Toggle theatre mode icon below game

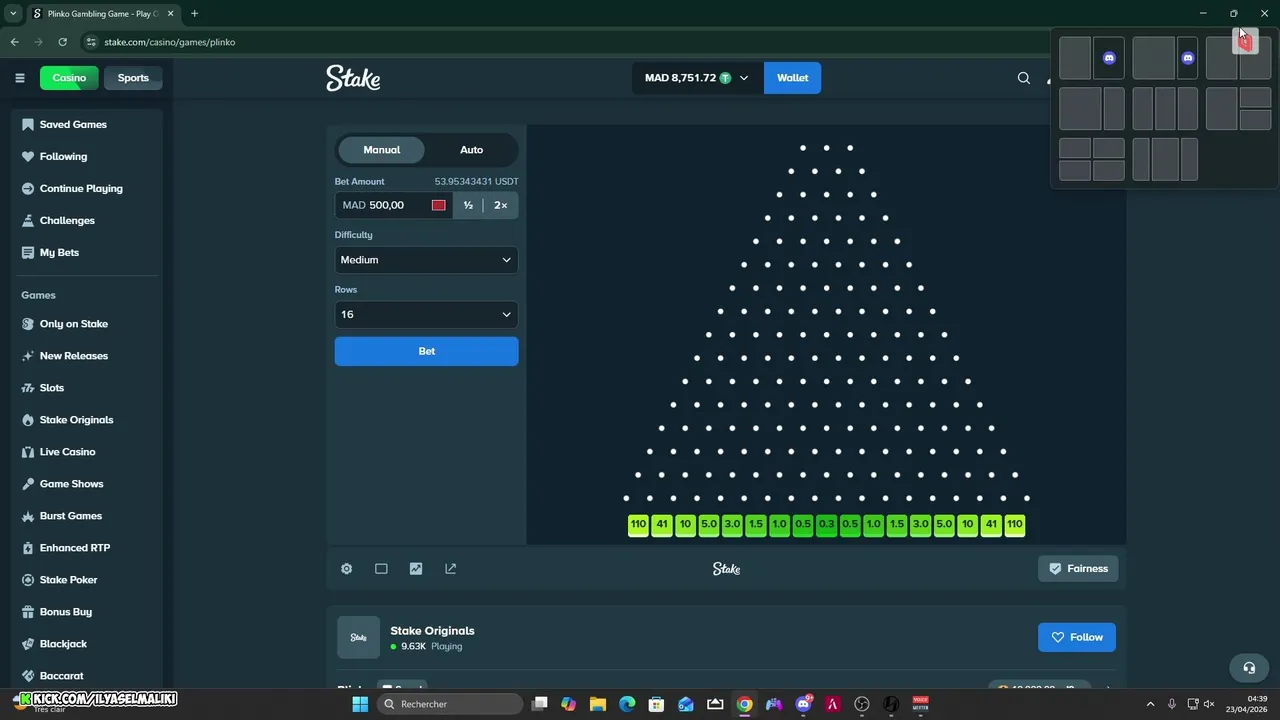381,569
